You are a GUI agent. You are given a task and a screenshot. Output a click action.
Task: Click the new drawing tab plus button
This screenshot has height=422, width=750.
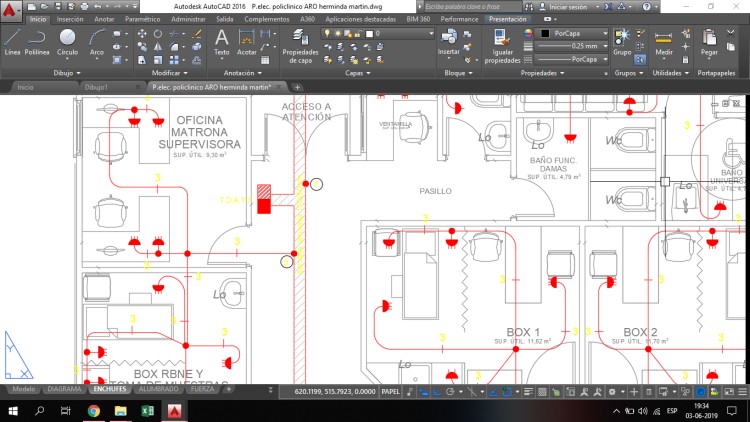coord(297,88)
